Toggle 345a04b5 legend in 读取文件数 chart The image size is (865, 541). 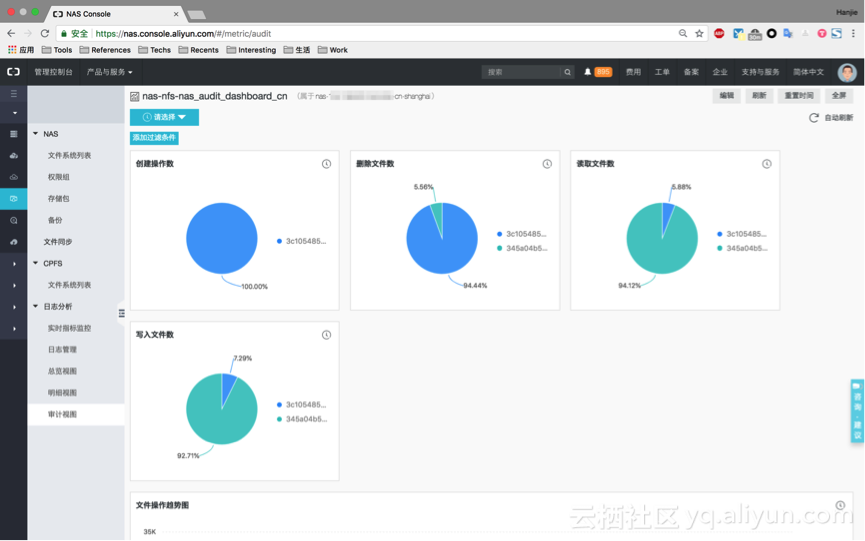coord(742,248)
